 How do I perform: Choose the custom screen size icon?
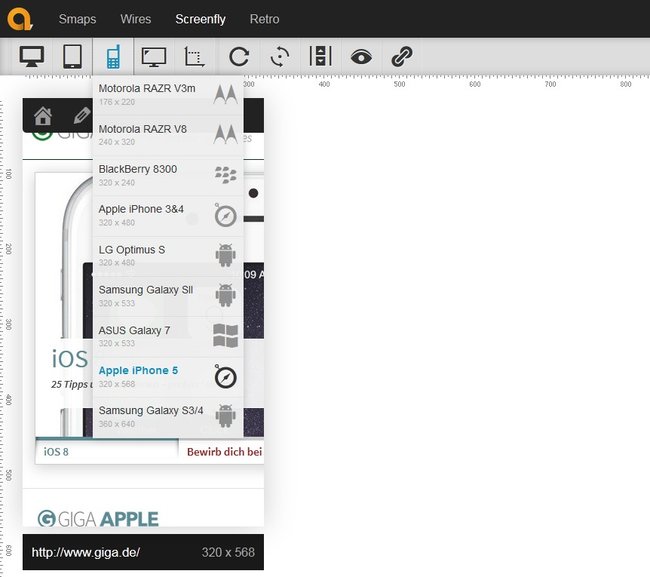(194, 57)
